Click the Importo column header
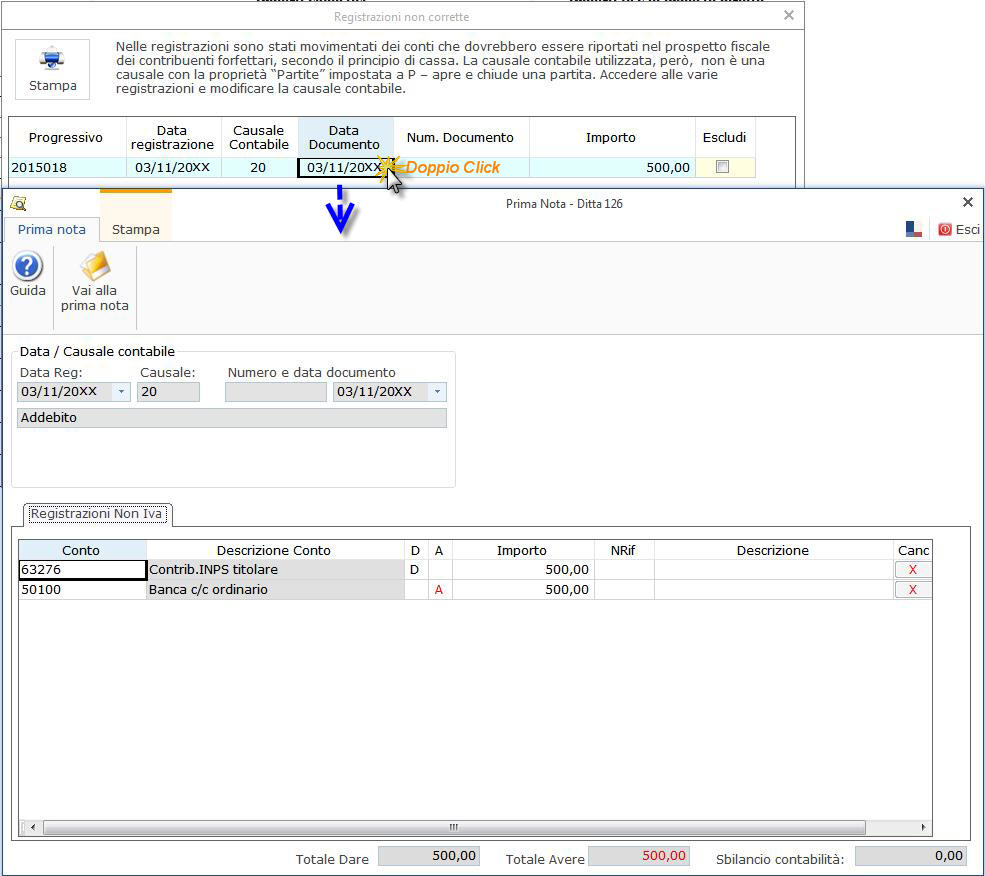This screenshot has width=985, height=876. pyautogui.click(x=522, y=549)
